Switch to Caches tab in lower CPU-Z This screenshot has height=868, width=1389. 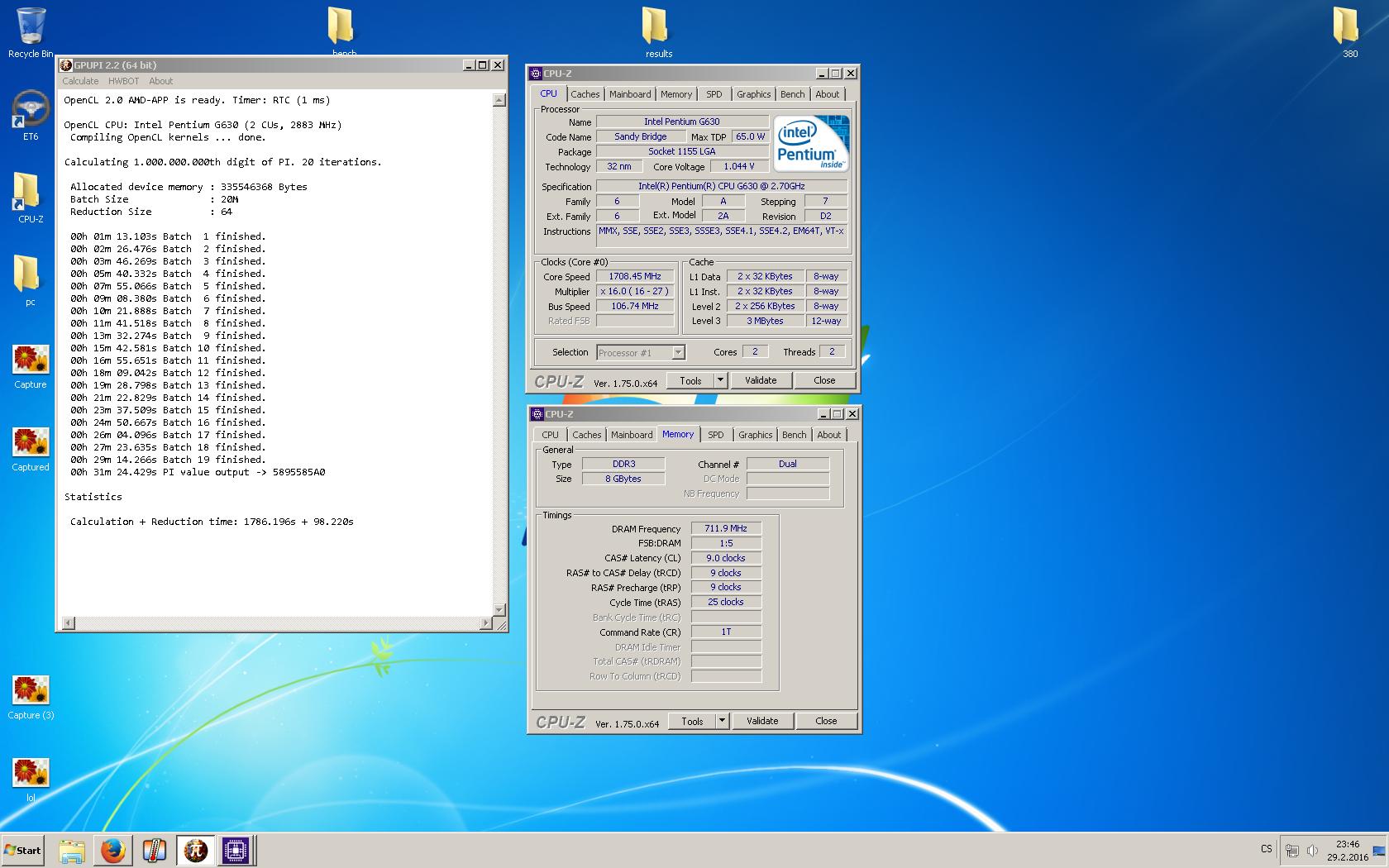586,435
